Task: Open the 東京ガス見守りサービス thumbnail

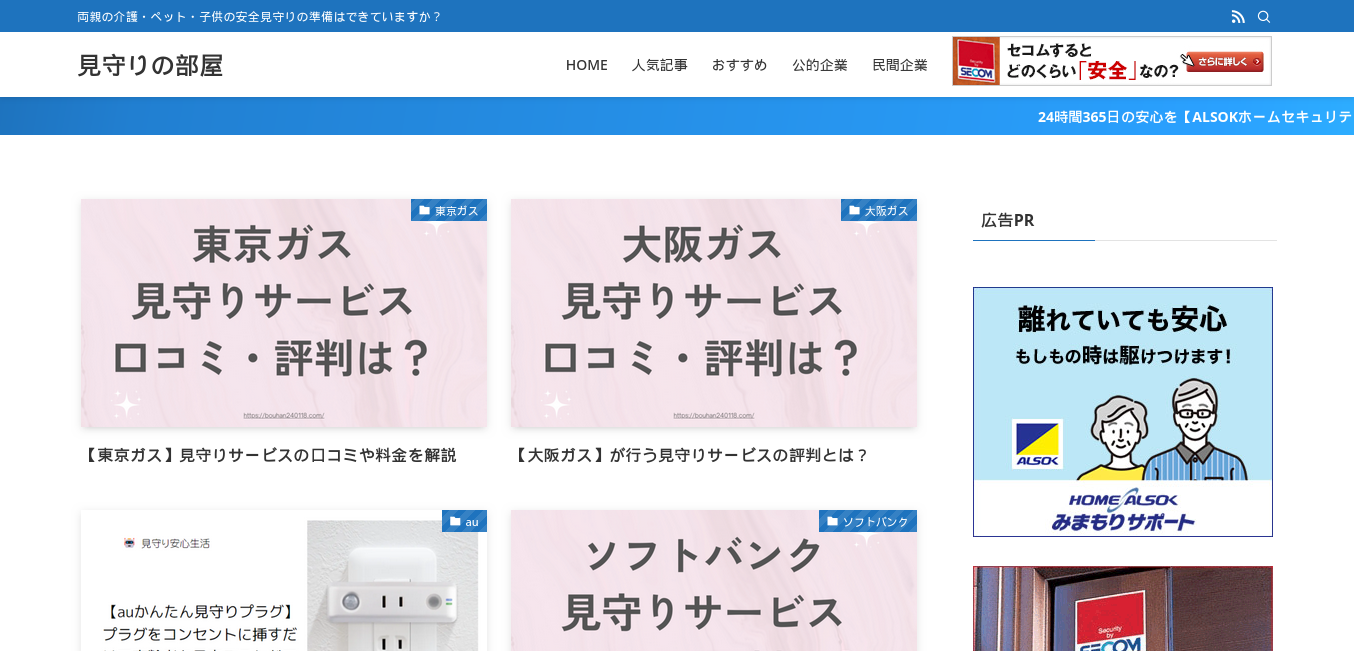Action: [x=284, y=313]
